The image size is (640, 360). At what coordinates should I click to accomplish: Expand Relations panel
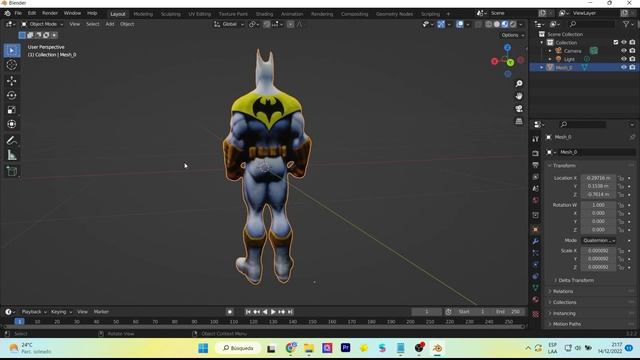(x=563, y=291)
